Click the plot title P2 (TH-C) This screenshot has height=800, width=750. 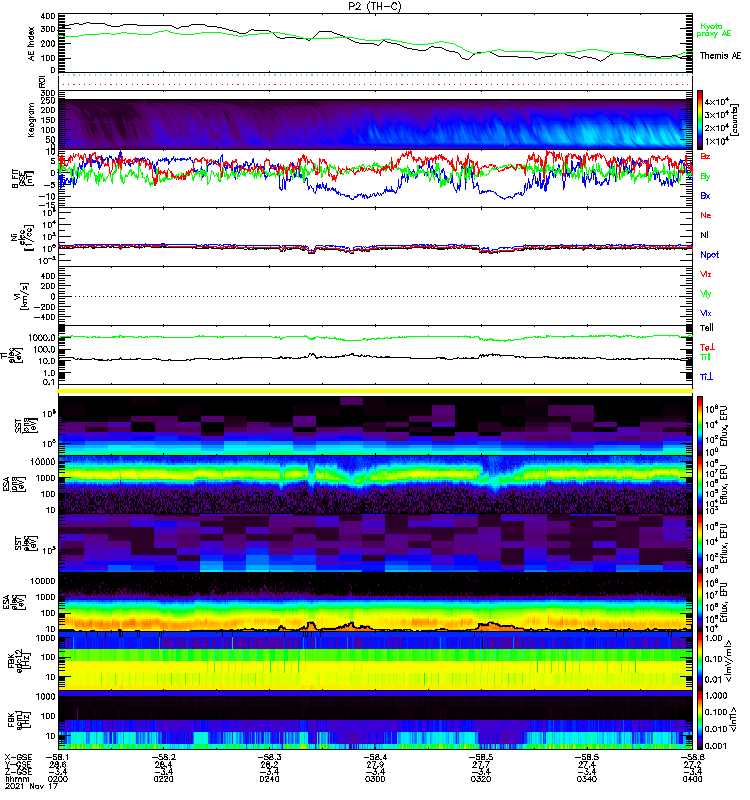(x=375, y=6)
